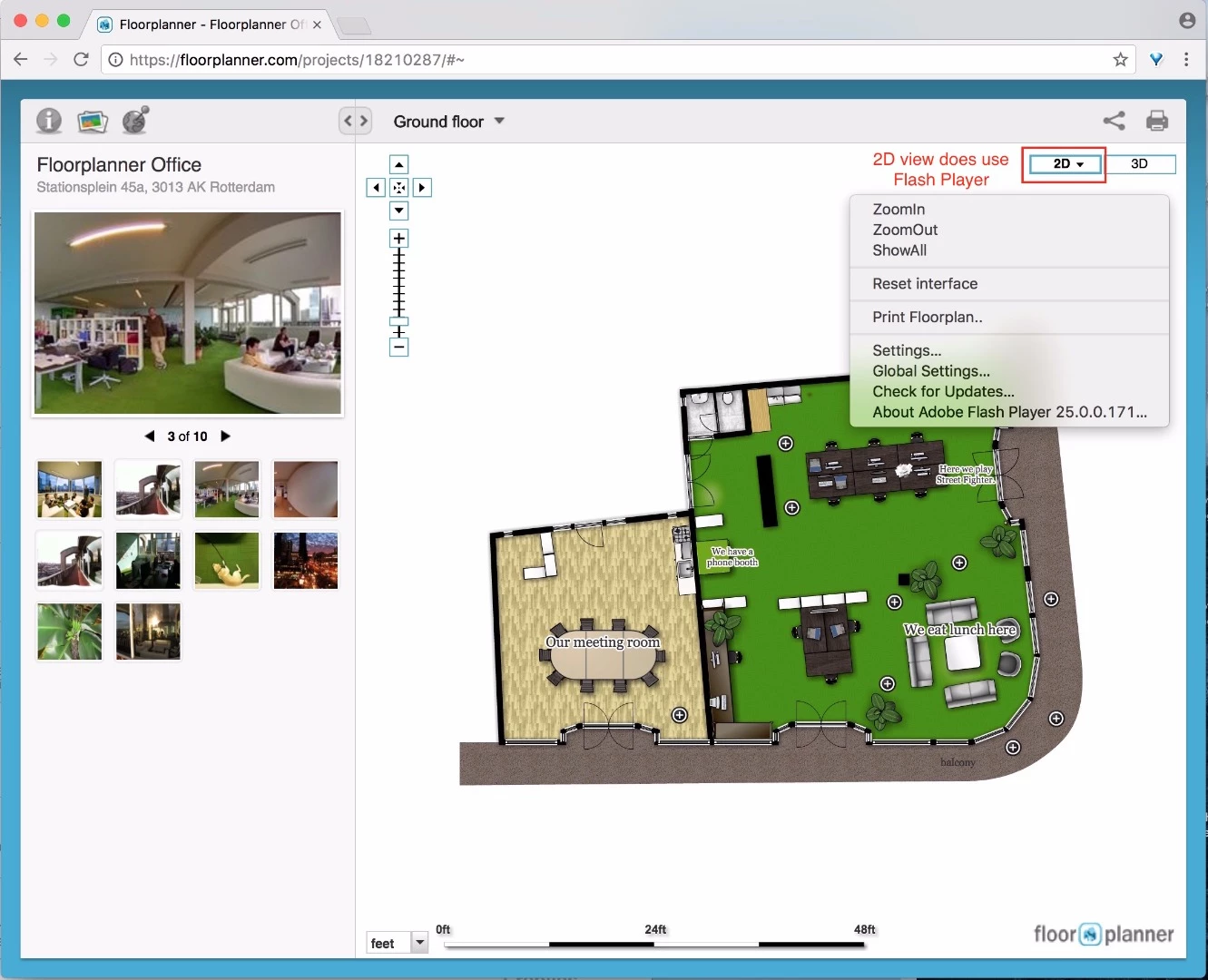1208x980 pixels.
Task: Open the city night skyline thumbnail
Action: [306, 561]
